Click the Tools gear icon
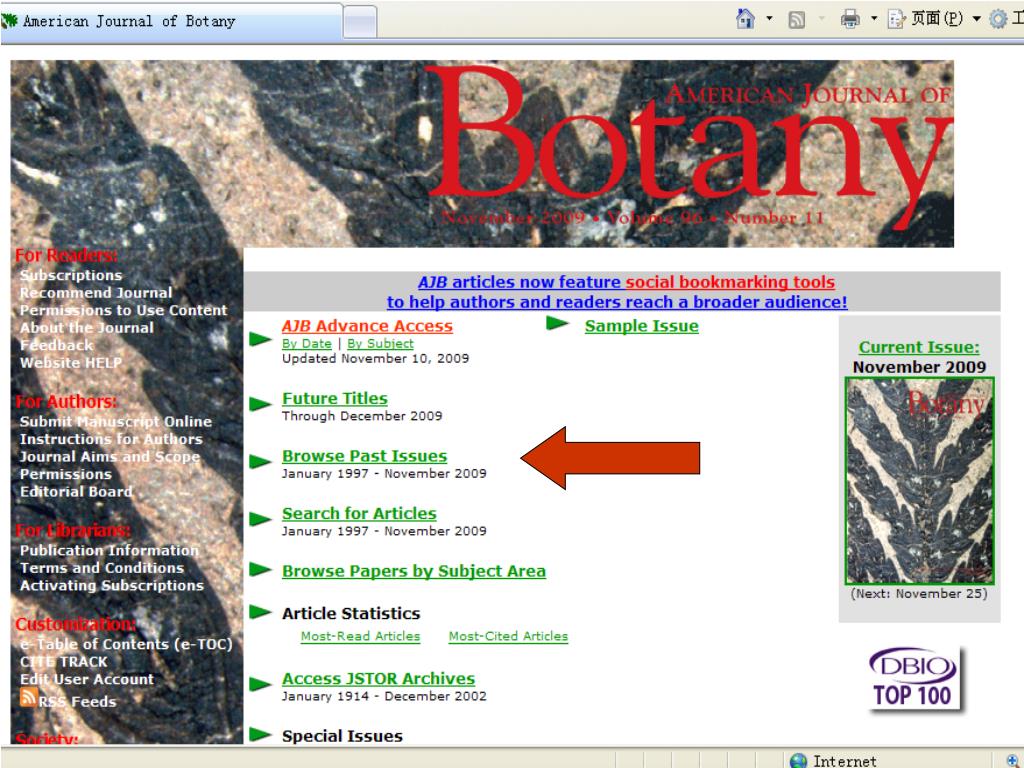 (x=999, y=19)
